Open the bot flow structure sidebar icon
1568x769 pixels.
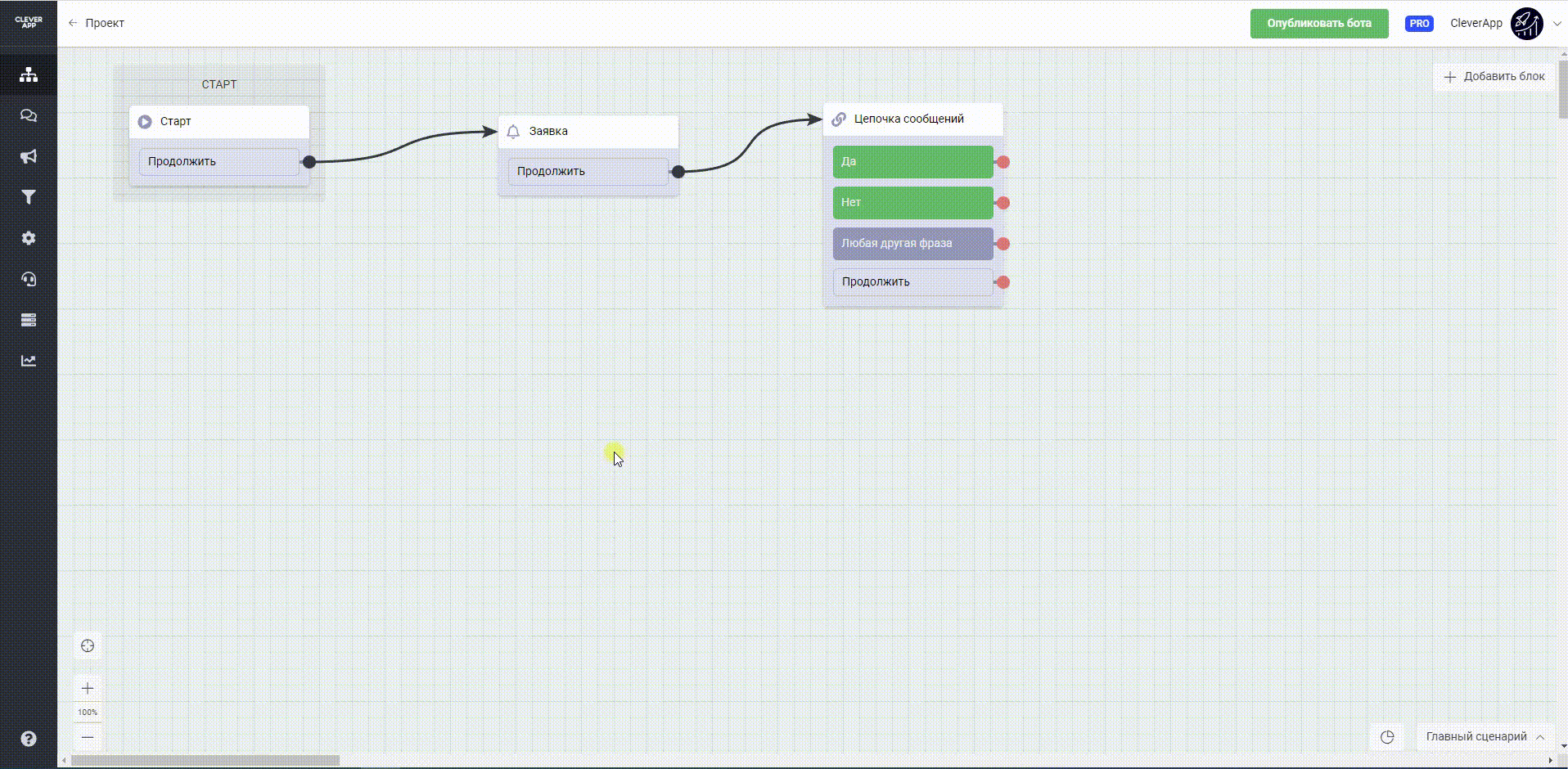pos(29,74)
